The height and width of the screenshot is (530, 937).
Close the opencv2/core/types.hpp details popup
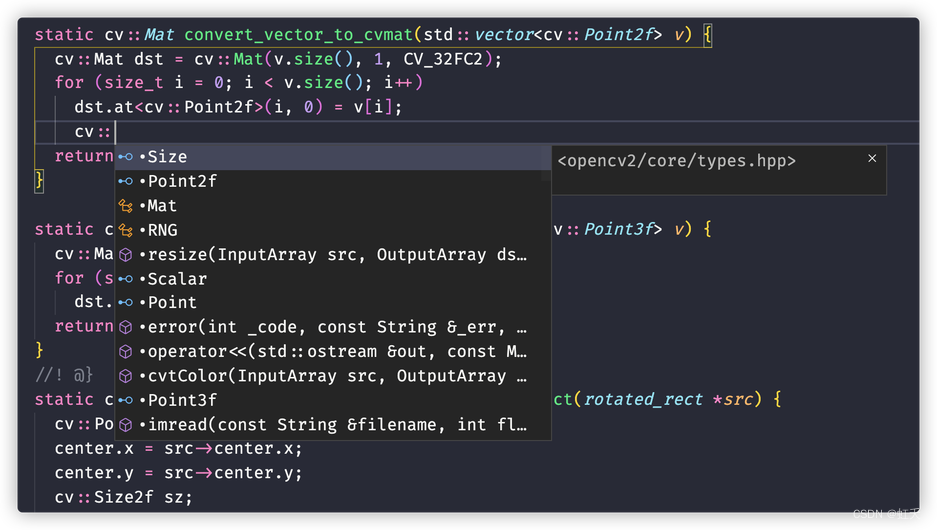pyautogui.click(x=872, y=158)
